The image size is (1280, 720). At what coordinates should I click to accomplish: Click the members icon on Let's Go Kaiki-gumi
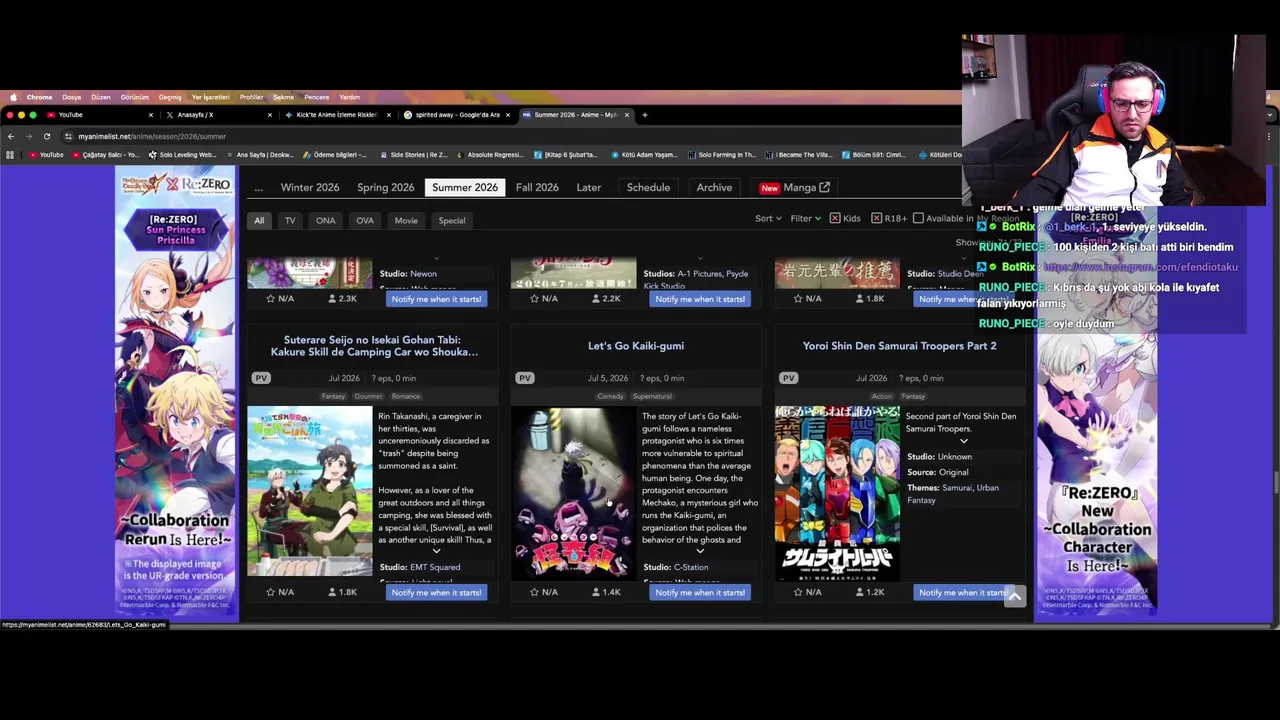596,592
